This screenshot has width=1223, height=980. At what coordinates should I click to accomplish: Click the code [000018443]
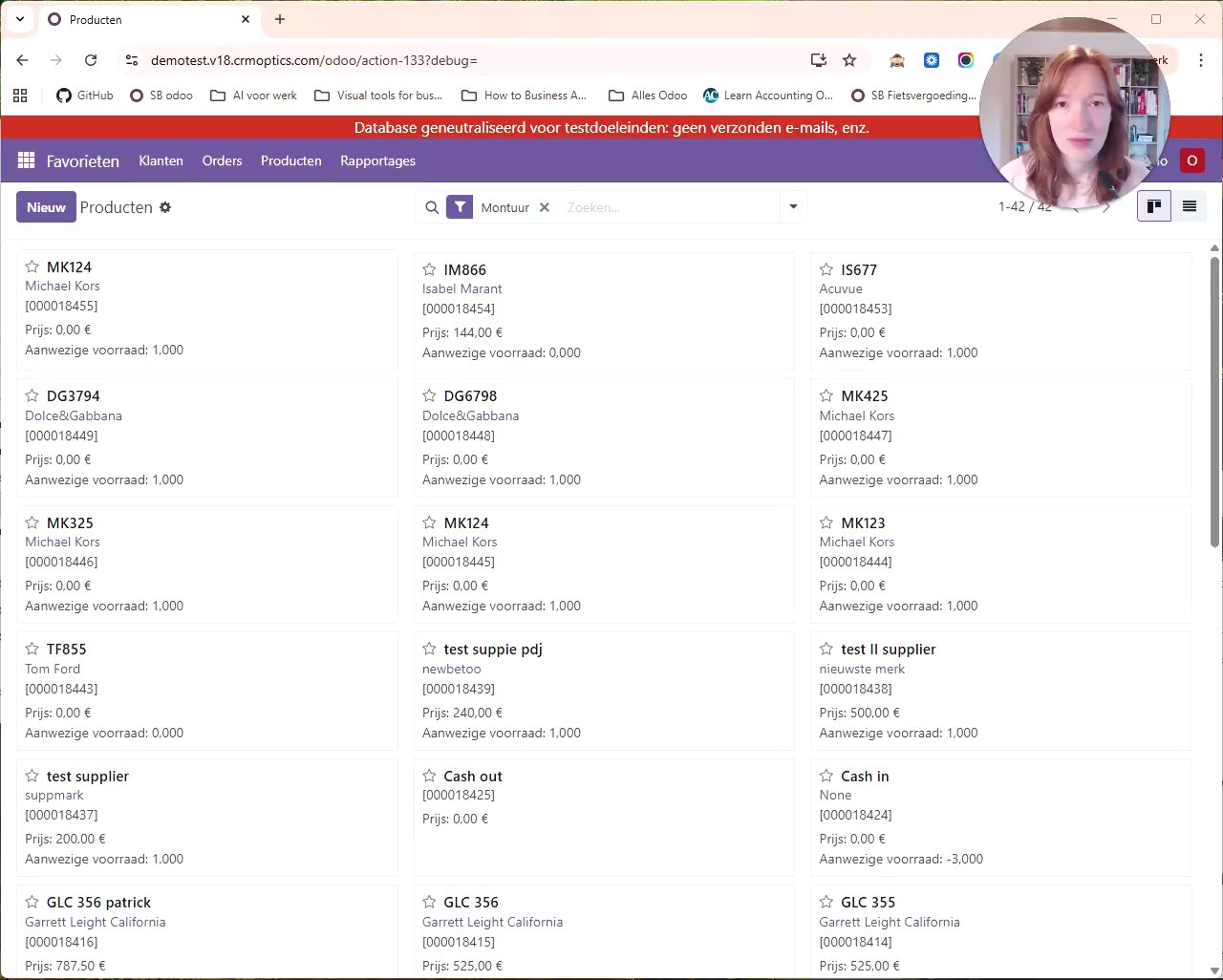pos(61,689)
